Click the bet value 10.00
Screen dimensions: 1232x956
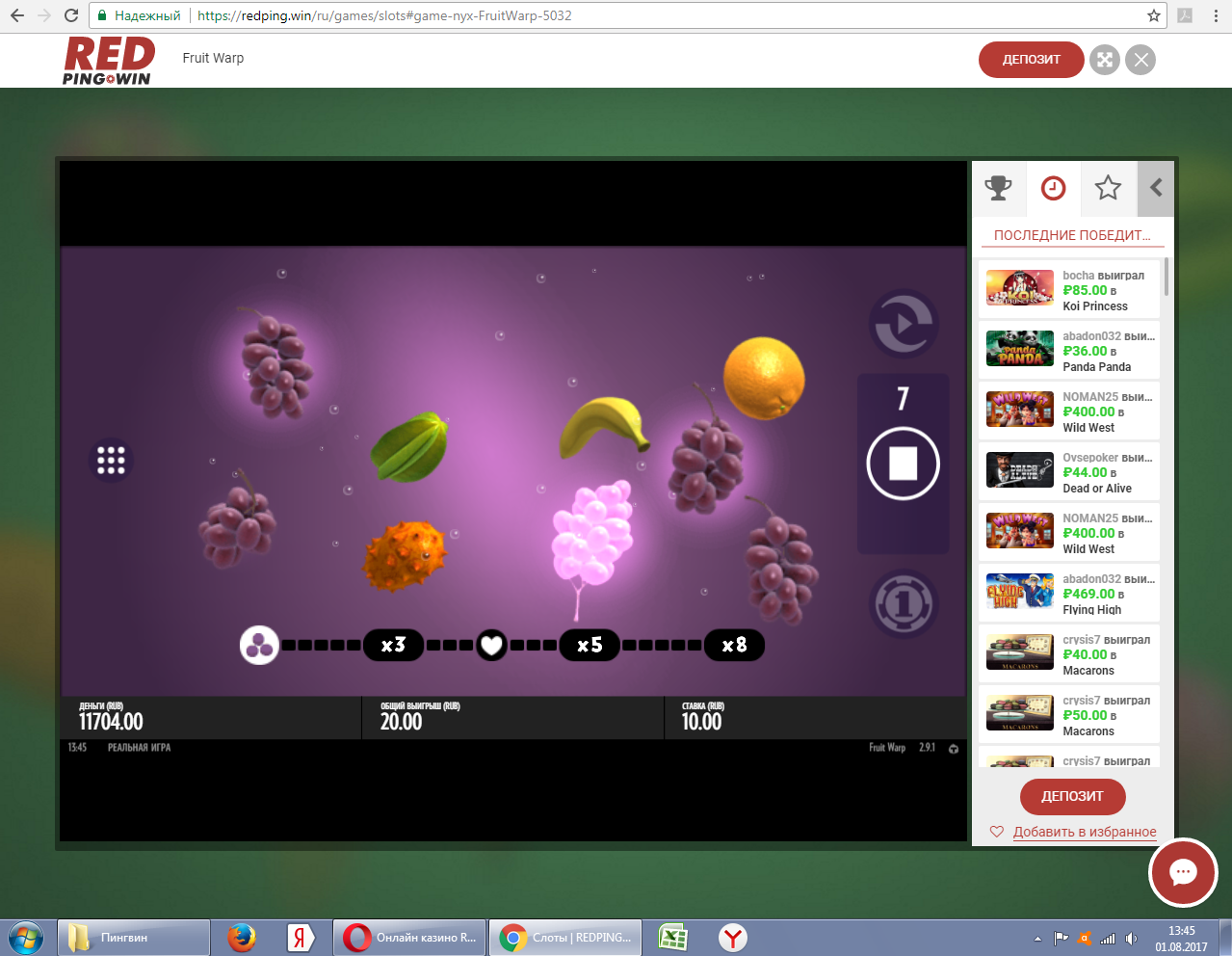(x=701, y=722)
